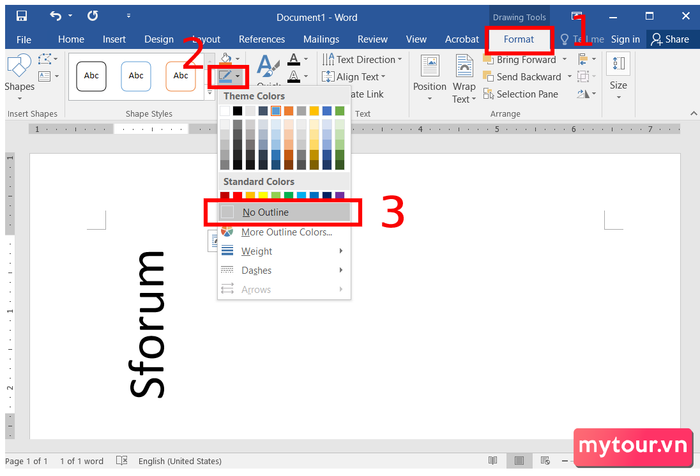Expand the Dashes submenu
The height and width of the screenshot is (476, 700).
[284, 270]
